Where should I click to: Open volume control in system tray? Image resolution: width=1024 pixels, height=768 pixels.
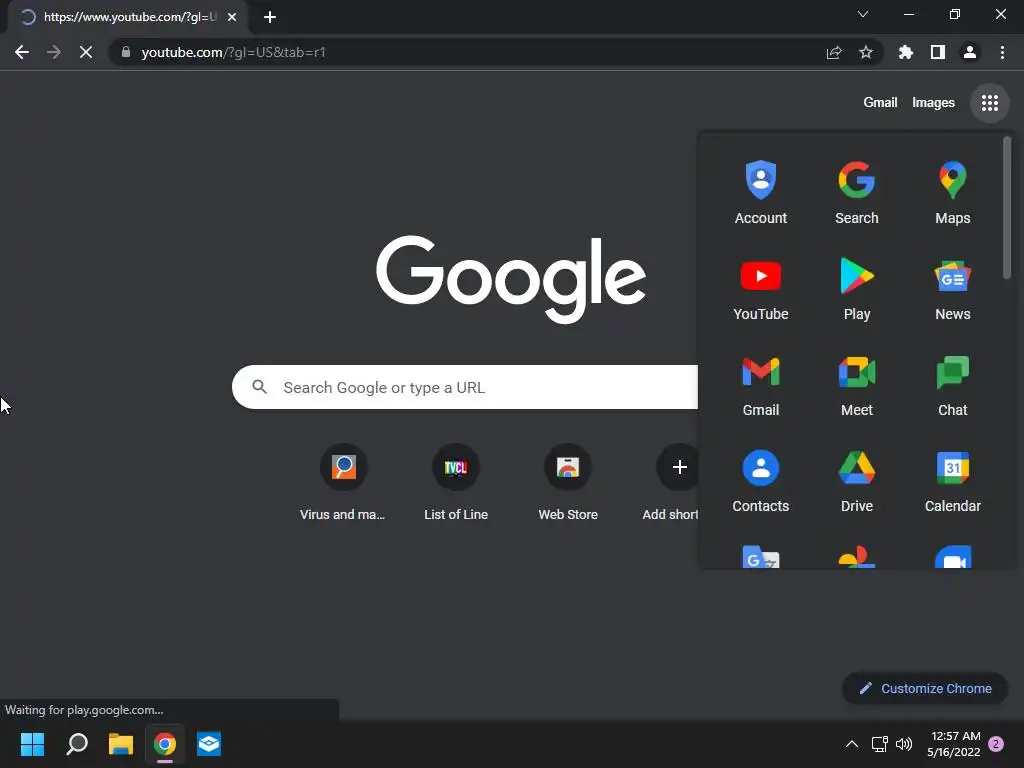pos(904,744)
